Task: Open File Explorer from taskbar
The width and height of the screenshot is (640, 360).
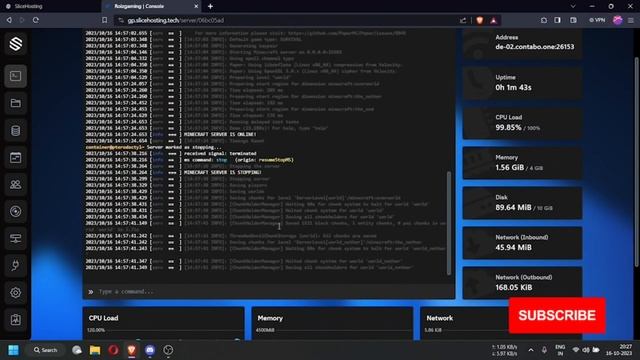Action: (x=95, y=350)
